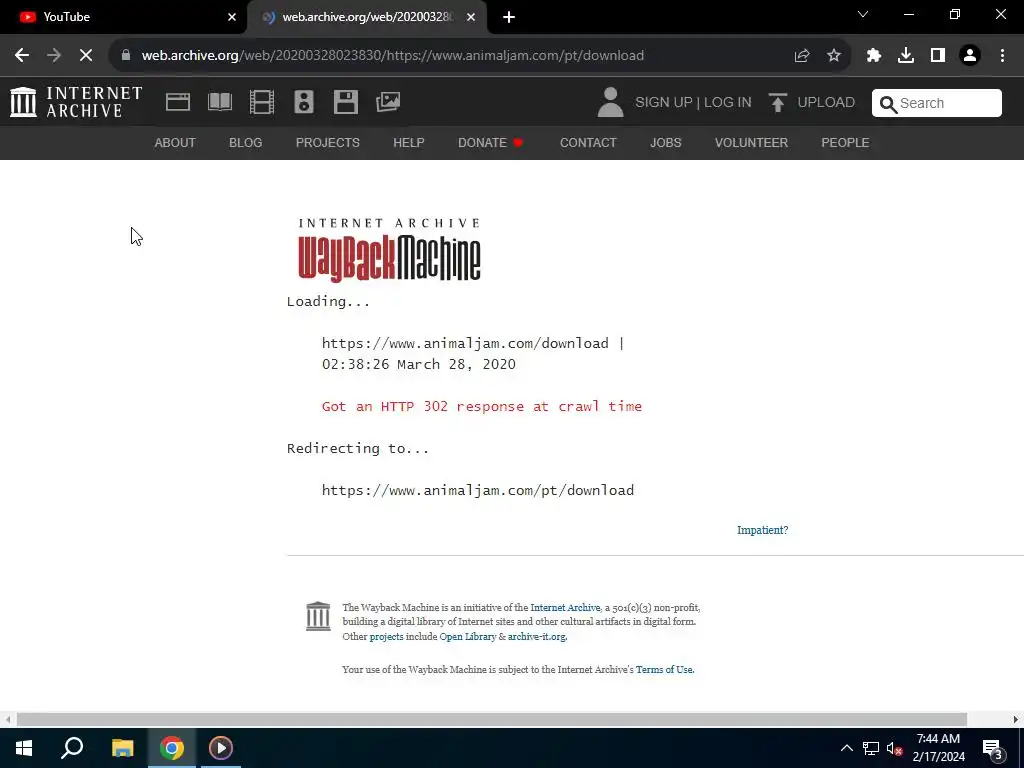Bookmark this page with the star
Image resolution: width=1024 pixels, height=768 pixels.
tap(834, 56)
